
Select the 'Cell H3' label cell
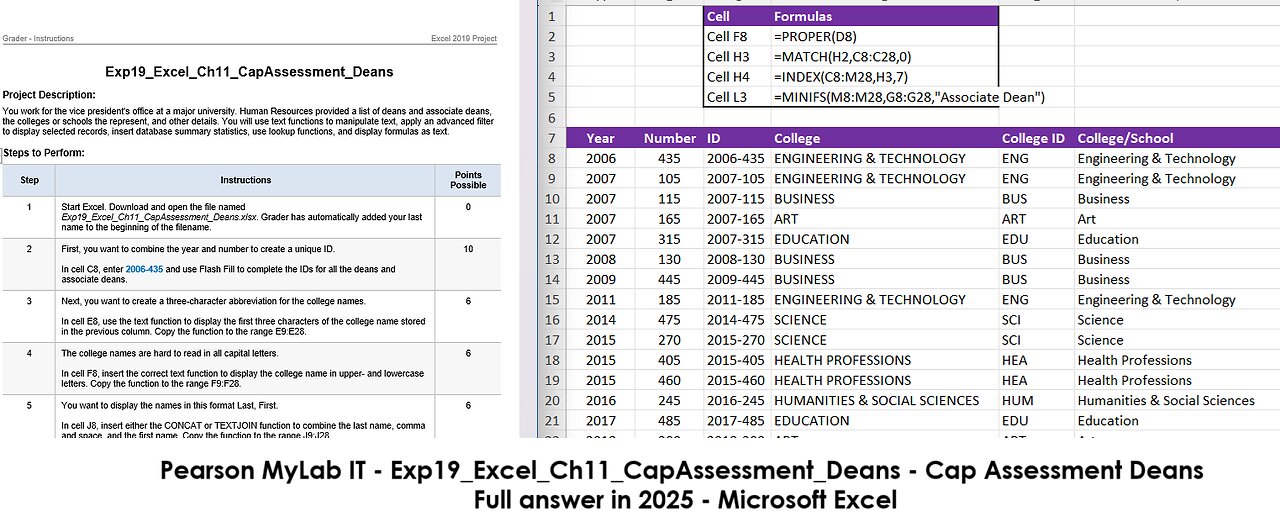737,56
